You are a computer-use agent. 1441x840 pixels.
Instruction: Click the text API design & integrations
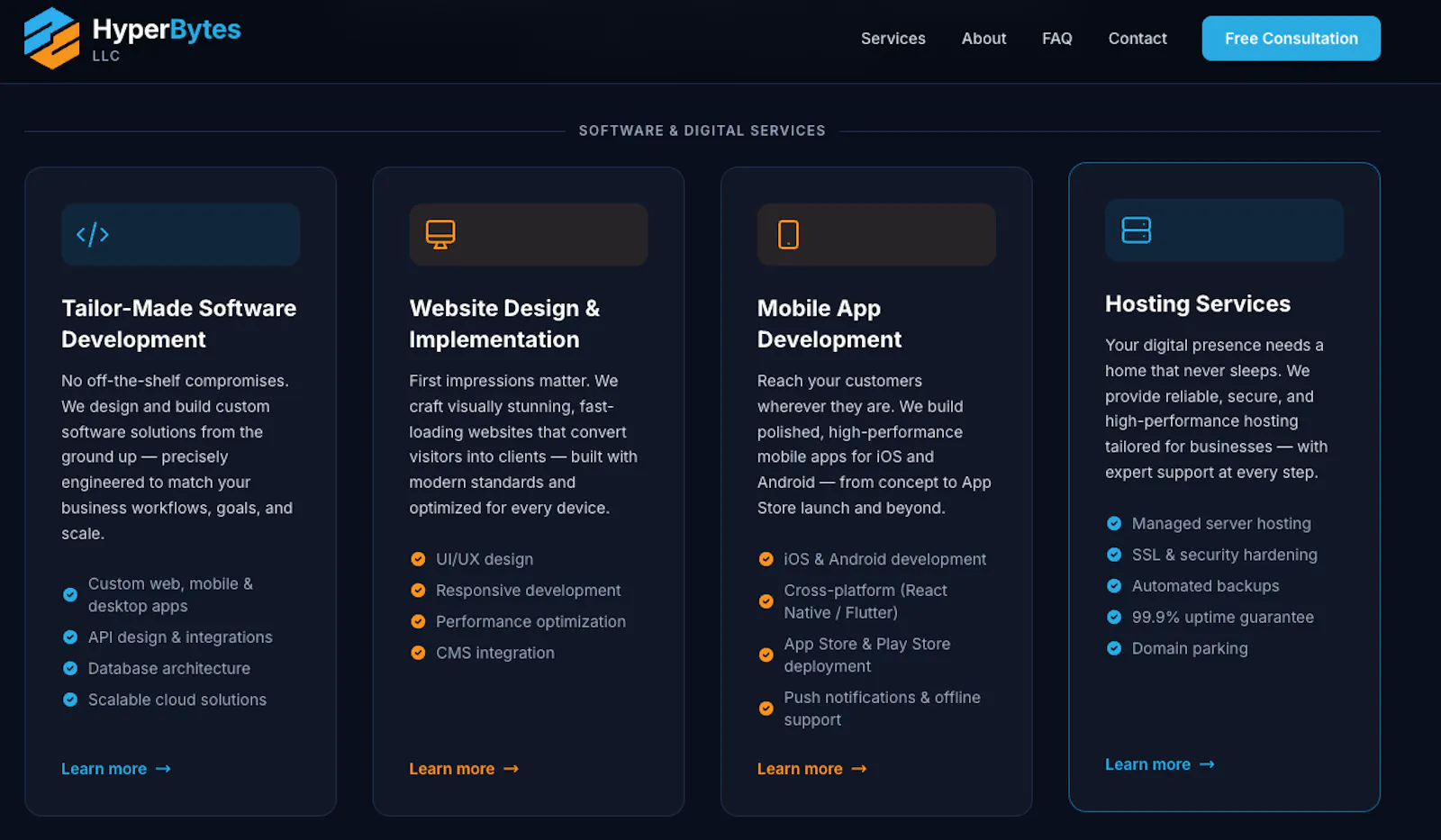[x=180, y=637]
